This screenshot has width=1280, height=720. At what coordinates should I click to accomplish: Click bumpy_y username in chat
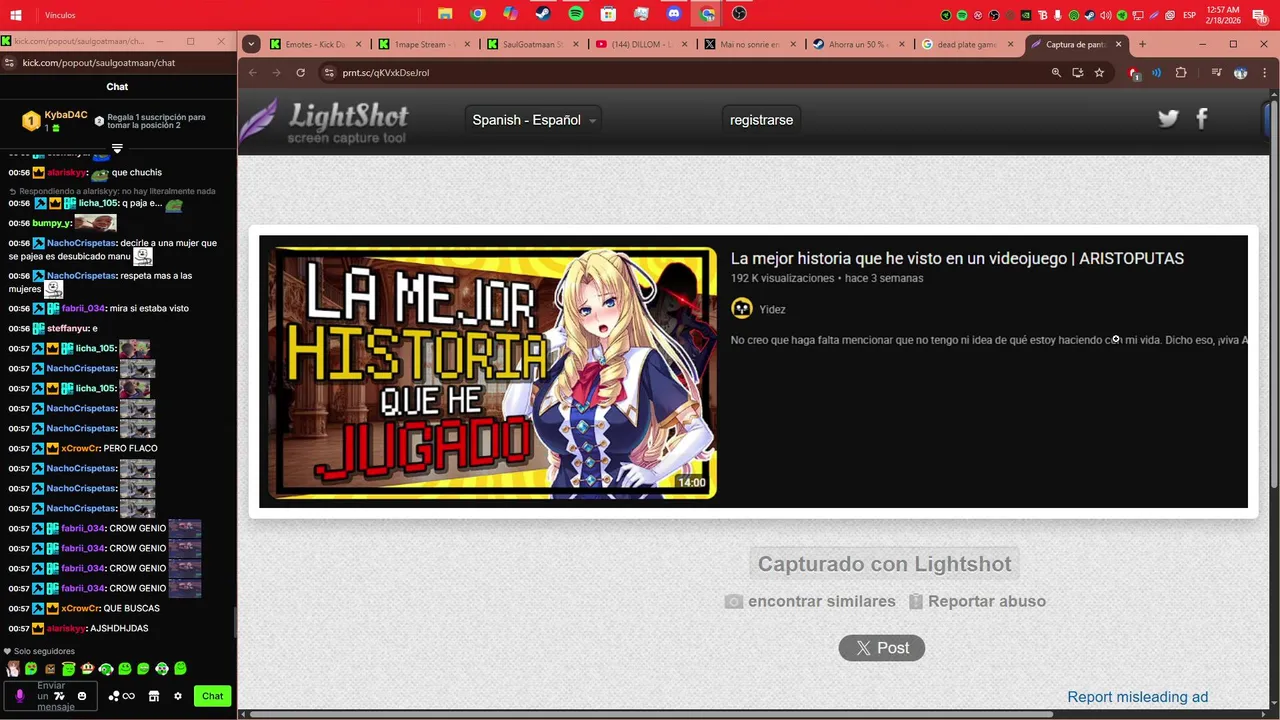click(51, 223)
